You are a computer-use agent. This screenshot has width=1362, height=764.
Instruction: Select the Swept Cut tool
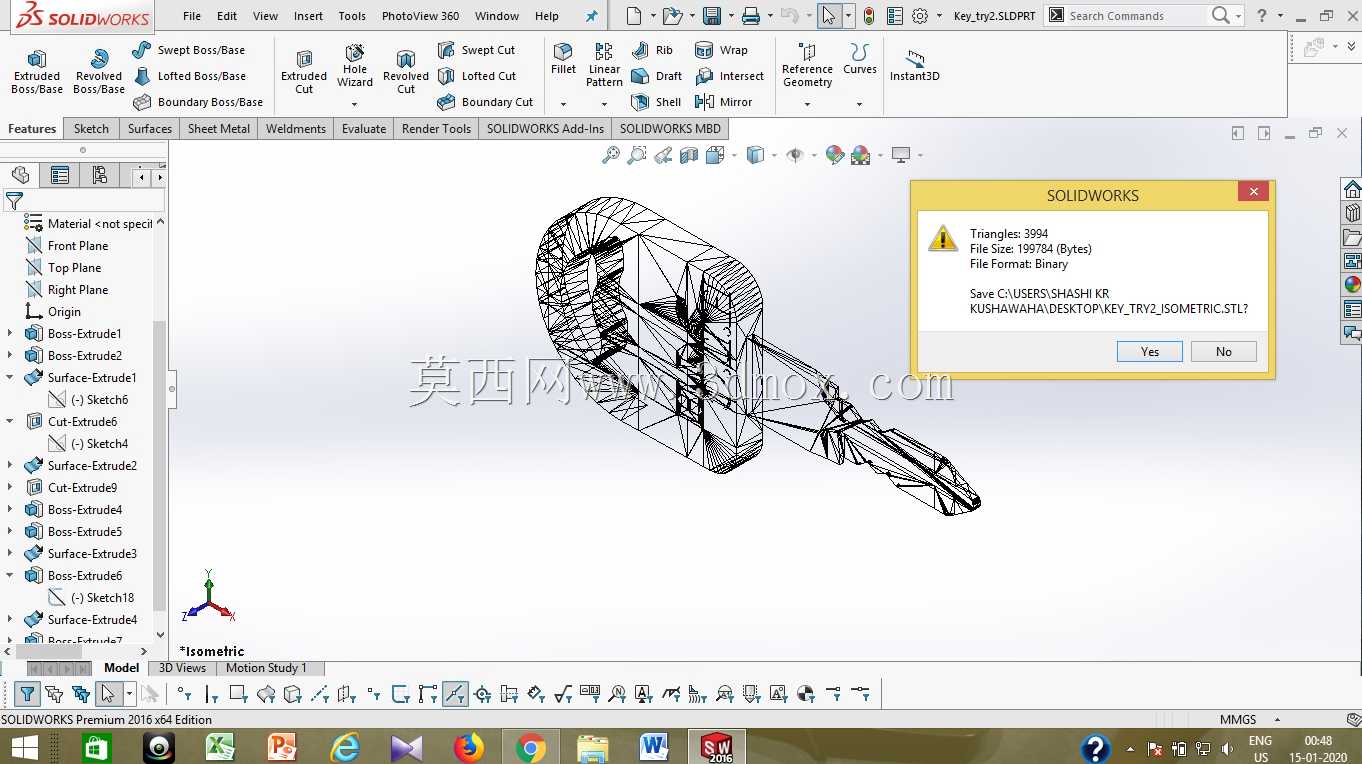[x=476, y=50]
